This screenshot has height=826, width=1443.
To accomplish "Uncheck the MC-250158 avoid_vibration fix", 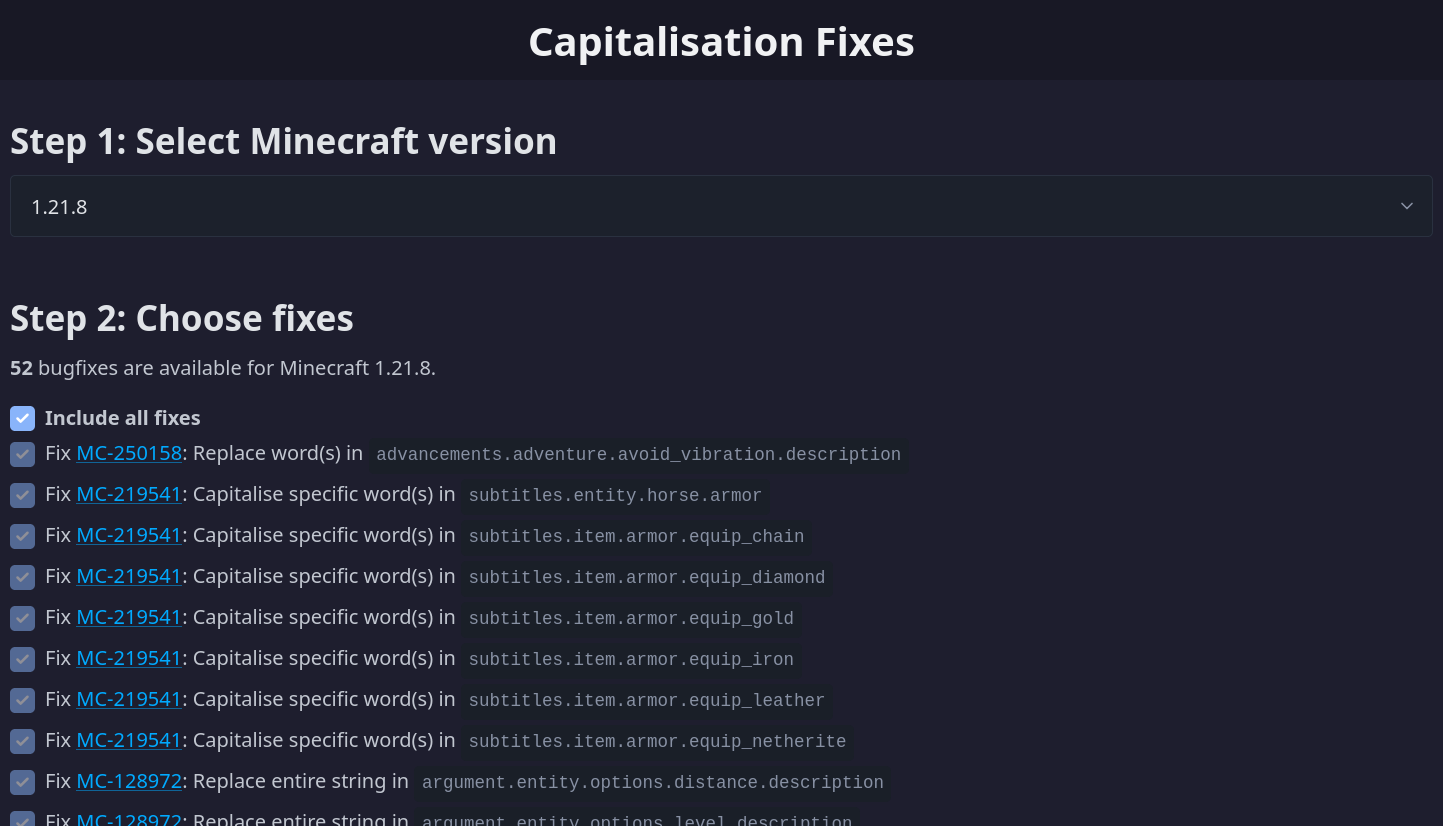I will (22, 454).
